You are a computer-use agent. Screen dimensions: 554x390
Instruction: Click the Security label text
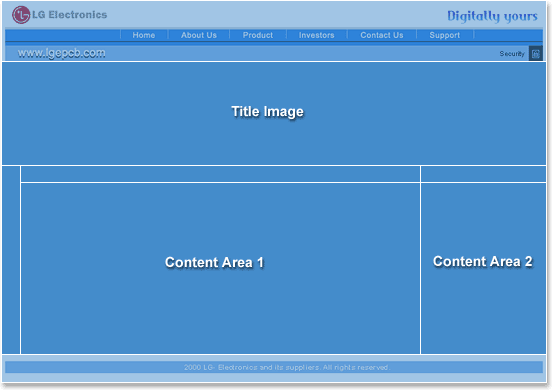(x=512, y=54)
